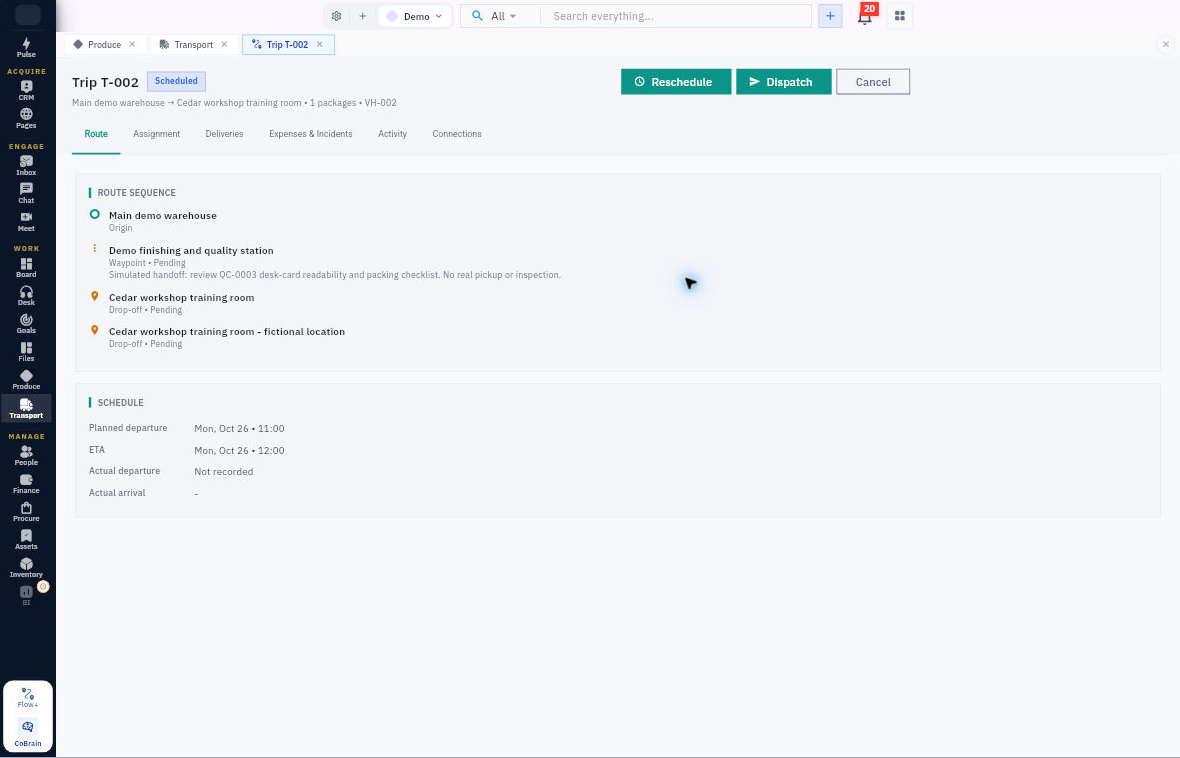Image resolution: width=1180 pixels, height=758 pixels.
Task: Open Finance in the sidebar
Action: point(26,483)
